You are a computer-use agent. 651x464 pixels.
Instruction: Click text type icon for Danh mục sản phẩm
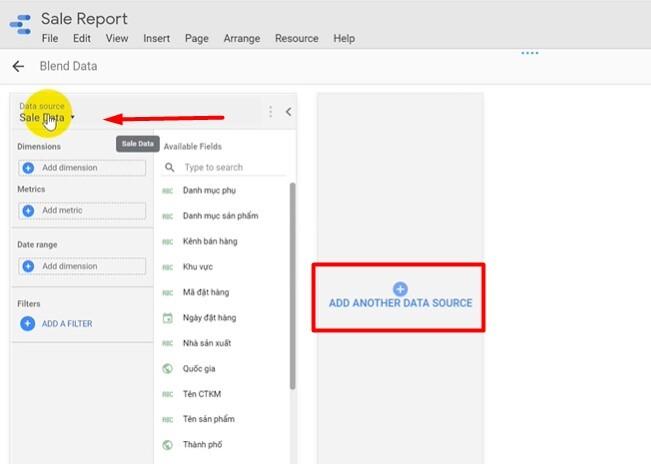tap(168, 216)
